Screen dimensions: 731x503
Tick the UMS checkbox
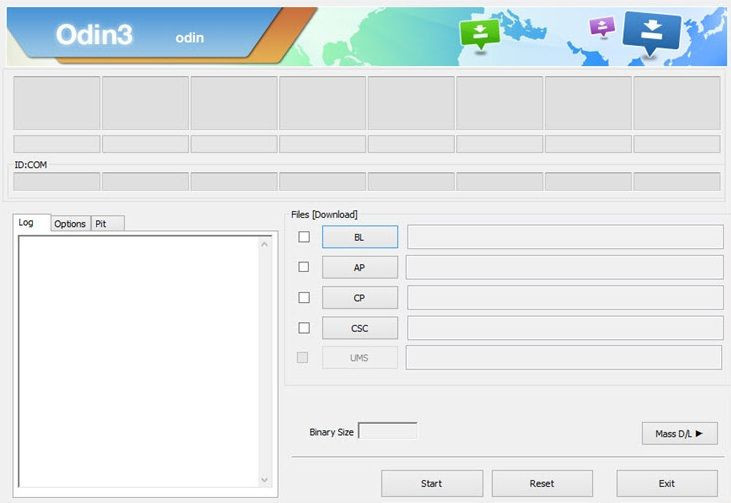[x=303, y=357]
